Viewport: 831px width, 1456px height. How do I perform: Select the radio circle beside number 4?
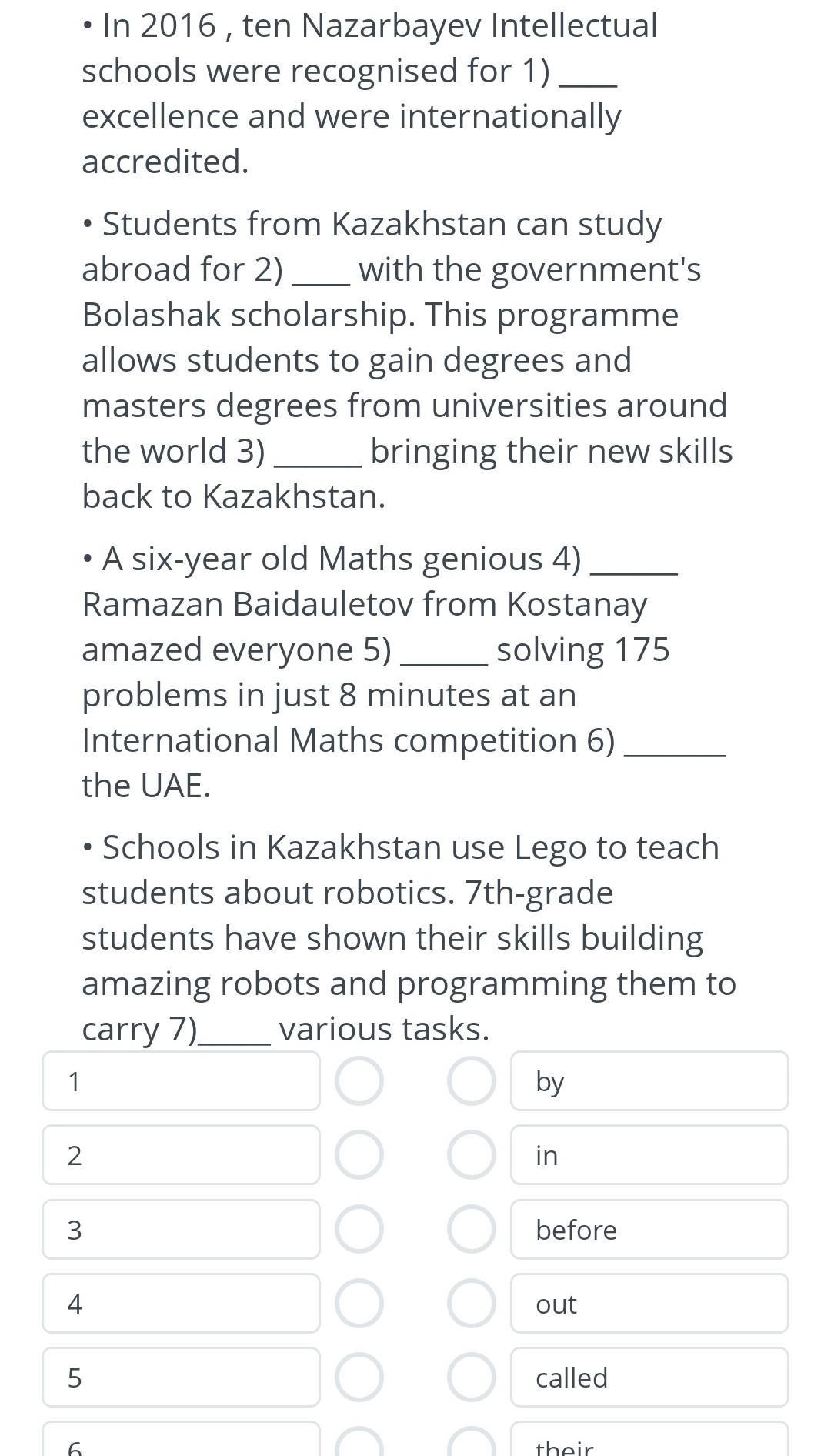(359, 1304)
